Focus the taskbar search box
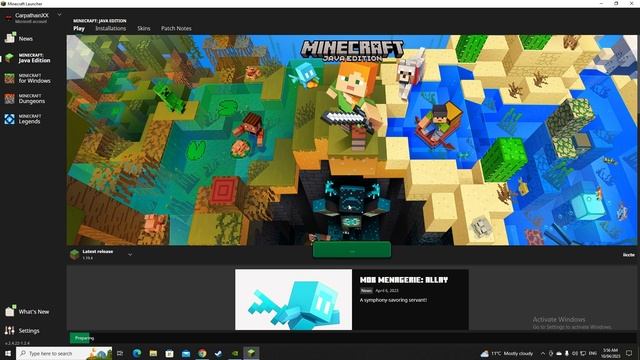The width and height of the screenshot is (640, 360). (64, 353)
